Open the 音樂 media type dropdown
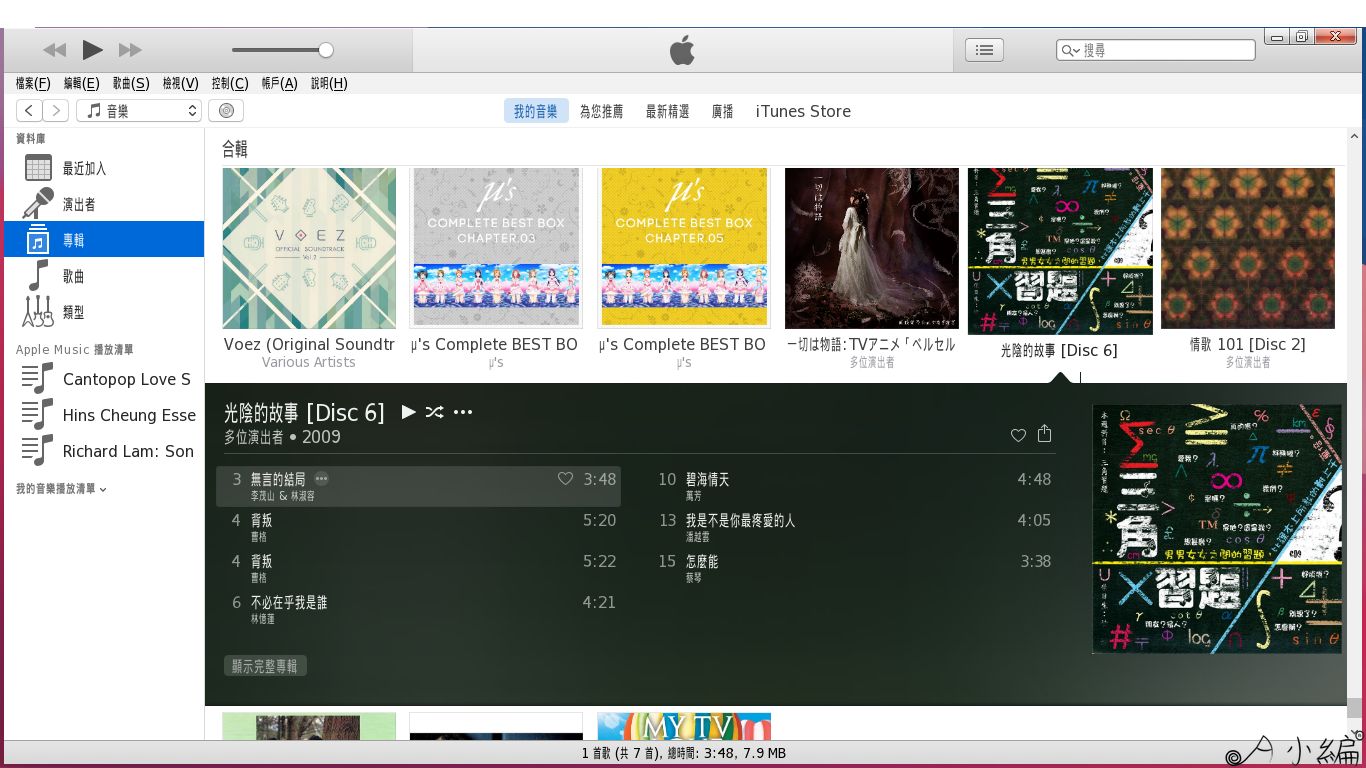 pos(139,111)
